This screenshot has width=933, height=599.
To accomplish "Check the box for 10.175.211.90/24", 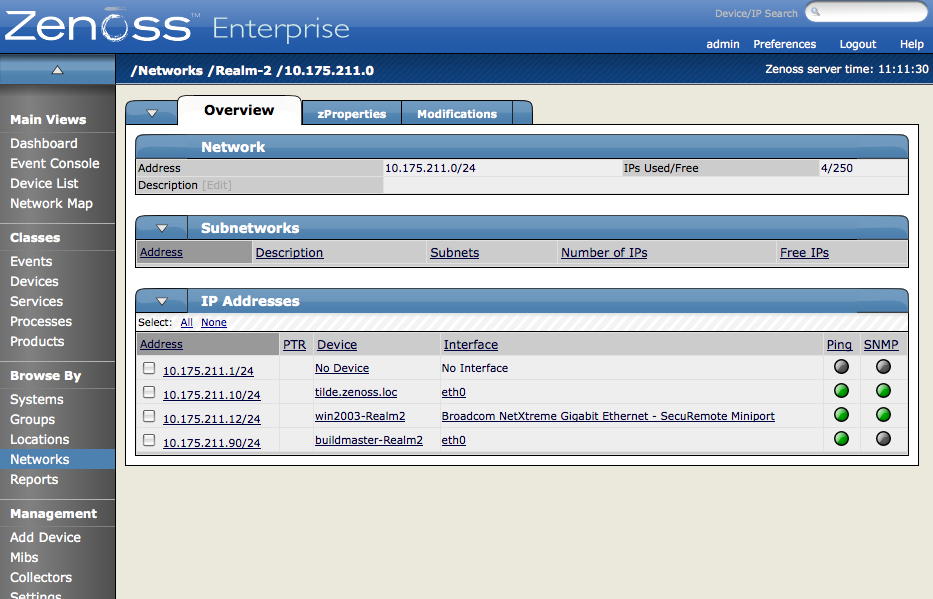I will tap(149, 440).
